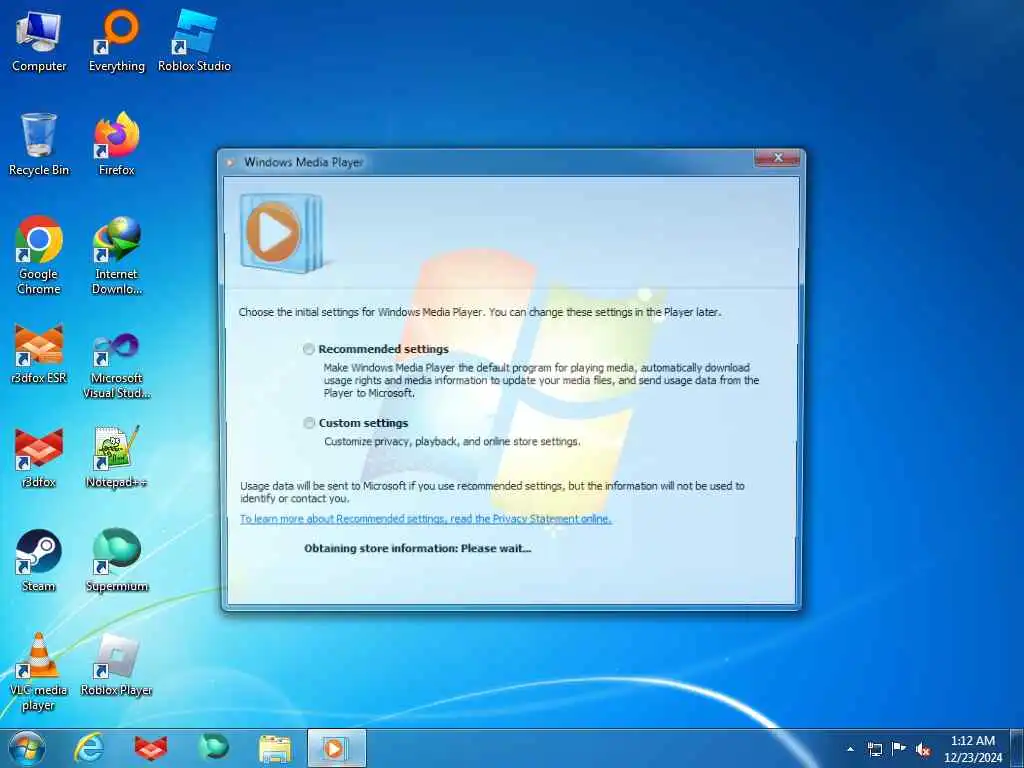Click the Show desktop strip after the clock
Image resolution: width=1024 pixels, height=768 pixels.
pyautogui.click(x=1017, y=748)
